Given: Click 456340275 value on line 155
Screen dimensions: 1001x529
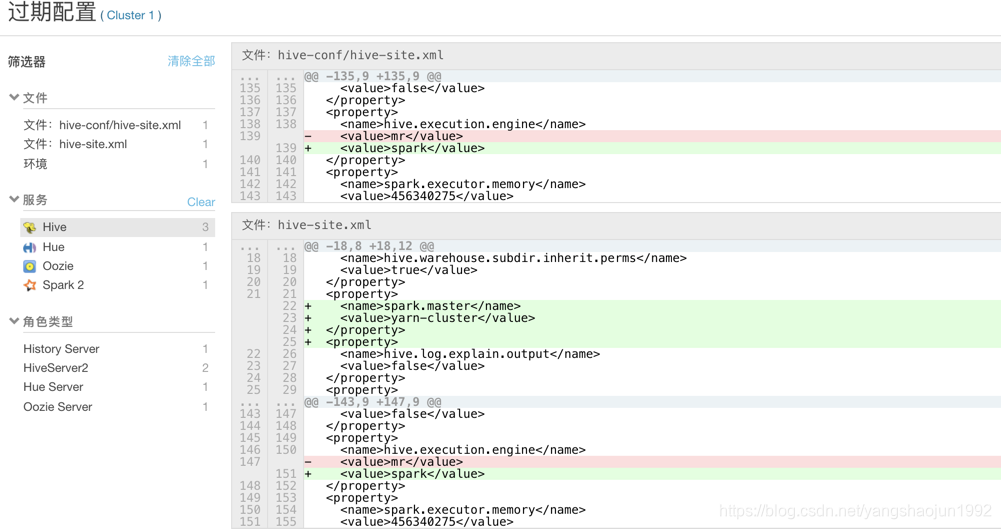Looking at the screenshot, I should pyautogui.click(x=426, y=522).
